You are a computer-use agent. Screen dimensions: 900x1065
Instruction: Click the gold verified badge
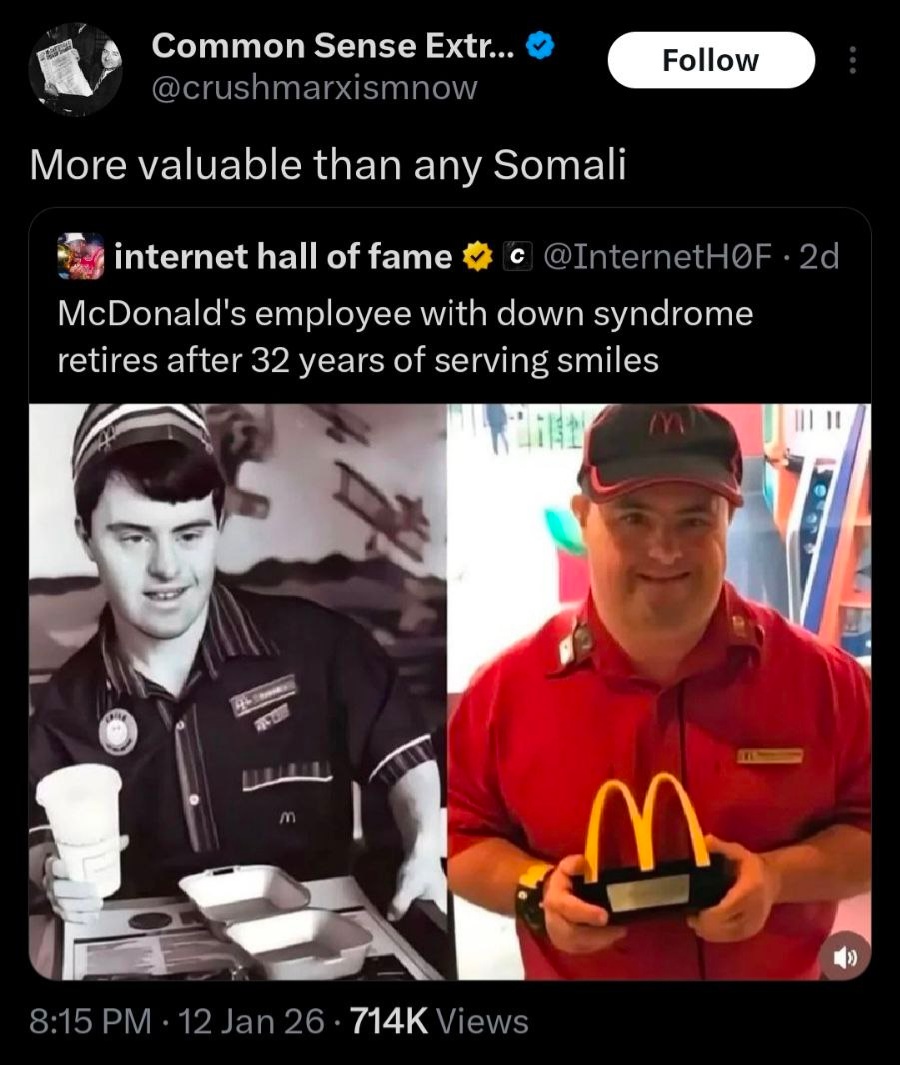[x=478, y=257]
